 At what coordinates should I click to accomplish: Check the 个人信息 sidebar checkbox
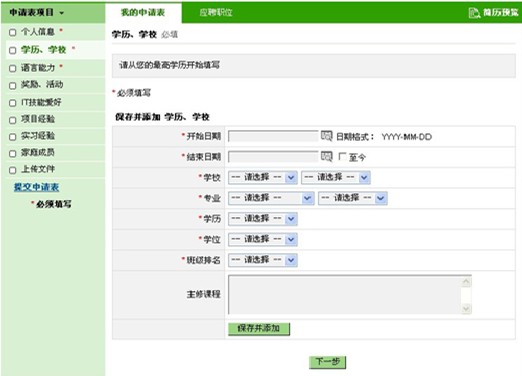[x=13, y=32]
